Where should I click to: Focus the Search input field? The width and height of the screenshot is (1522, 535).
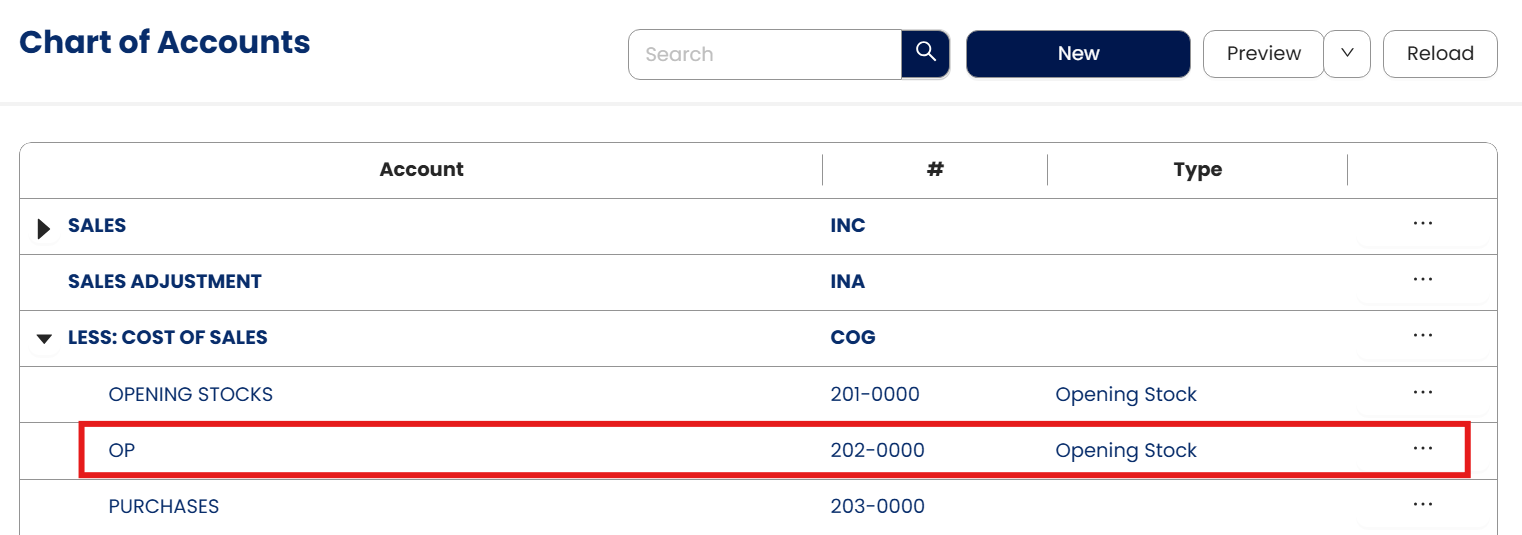click(765, 54)
